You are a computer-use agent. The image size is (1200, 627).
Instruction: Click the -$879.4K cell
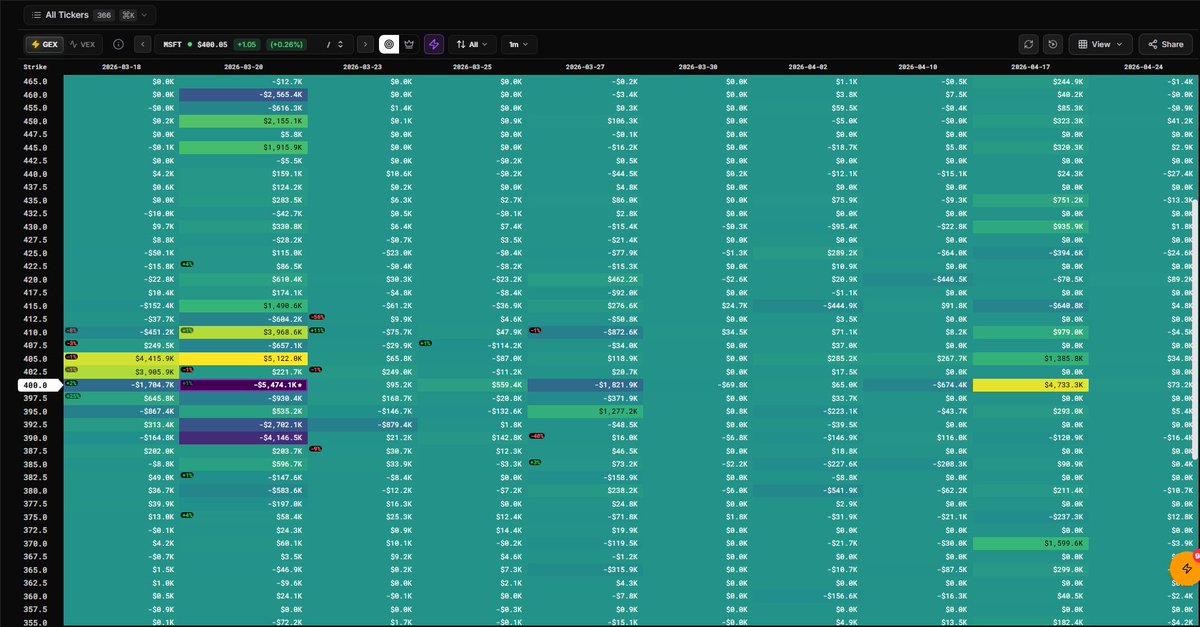[x=361, y=423]
